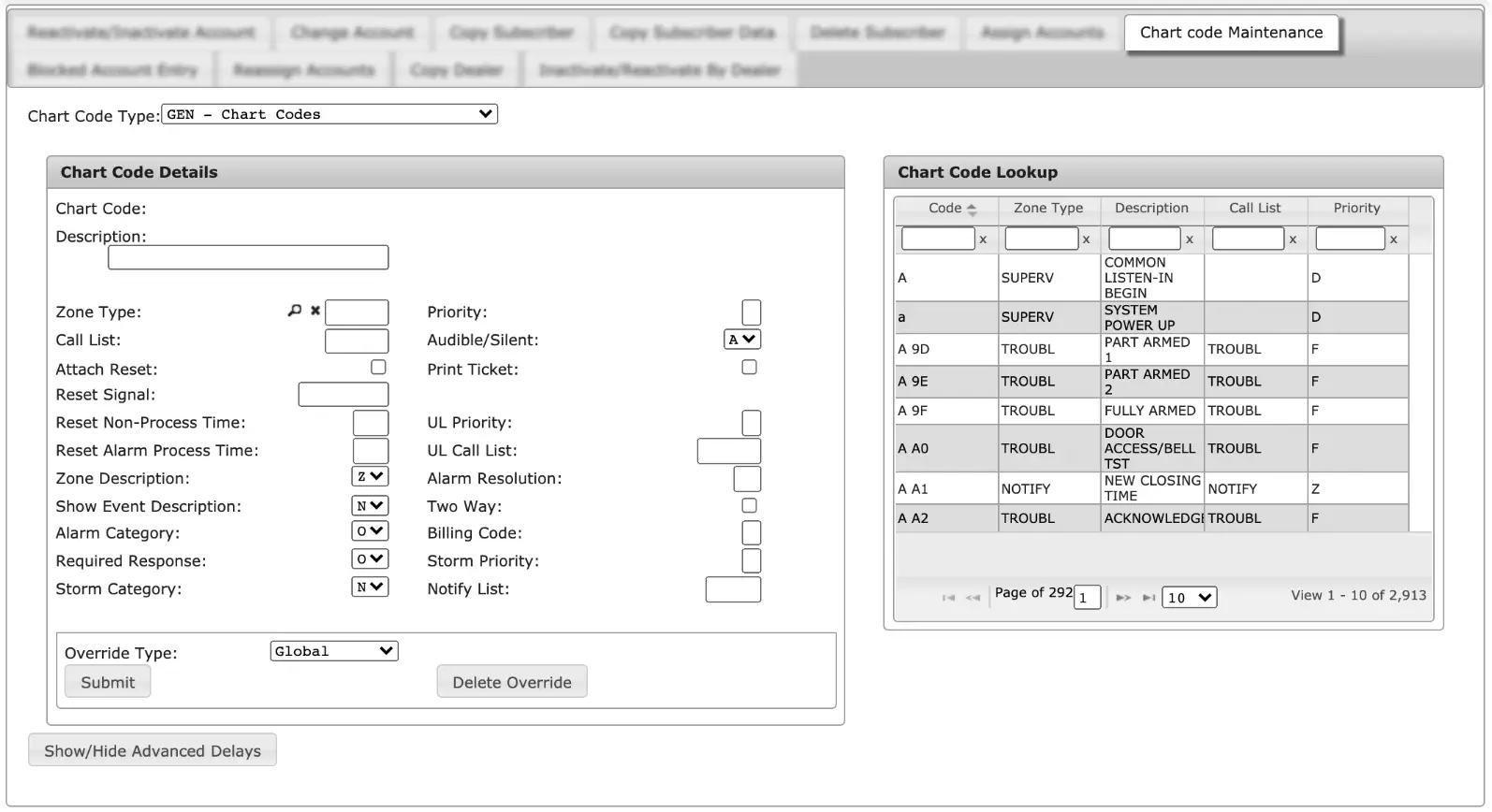
Task: Open Zone Type lookup magnifier icon
Action: point(295,311)
